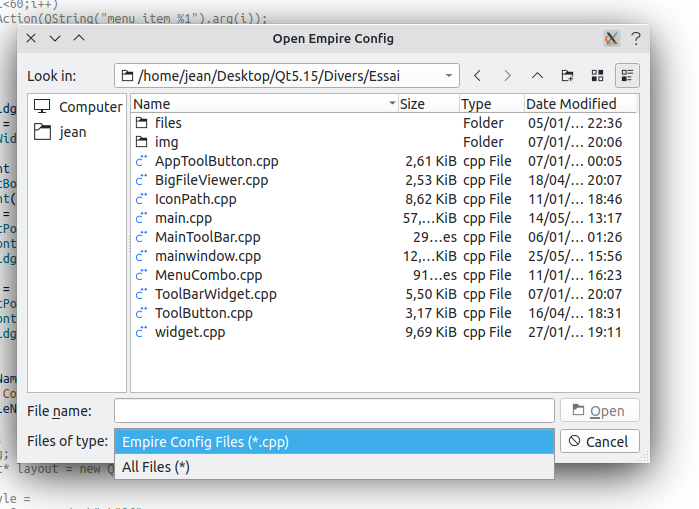
Task: Click the title bar down chevron
Action: [55, 39]
